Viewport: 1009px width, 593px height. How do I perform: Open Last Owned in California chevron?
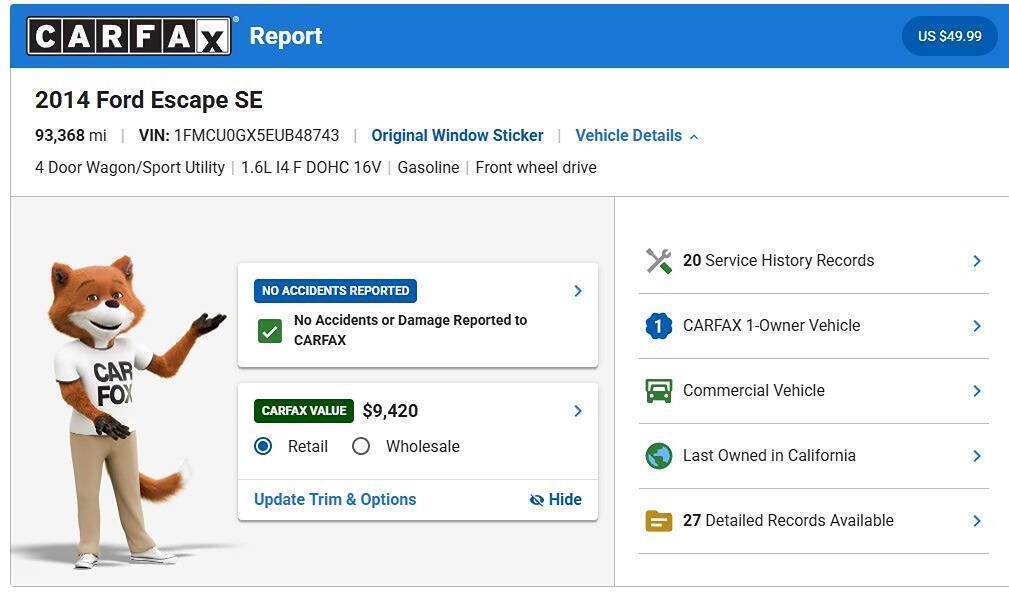(977, 456)
